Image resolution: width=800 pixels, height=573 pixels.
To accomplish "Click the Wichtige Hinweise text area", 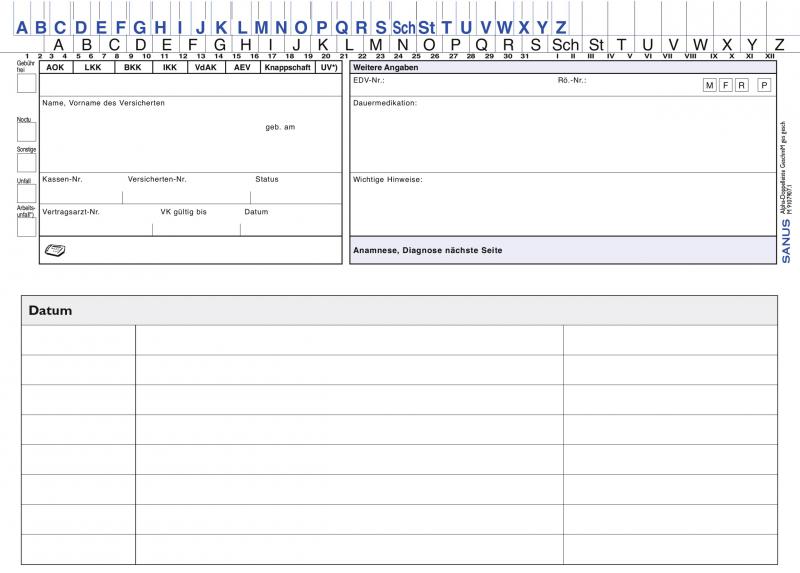I will [561, 207].
